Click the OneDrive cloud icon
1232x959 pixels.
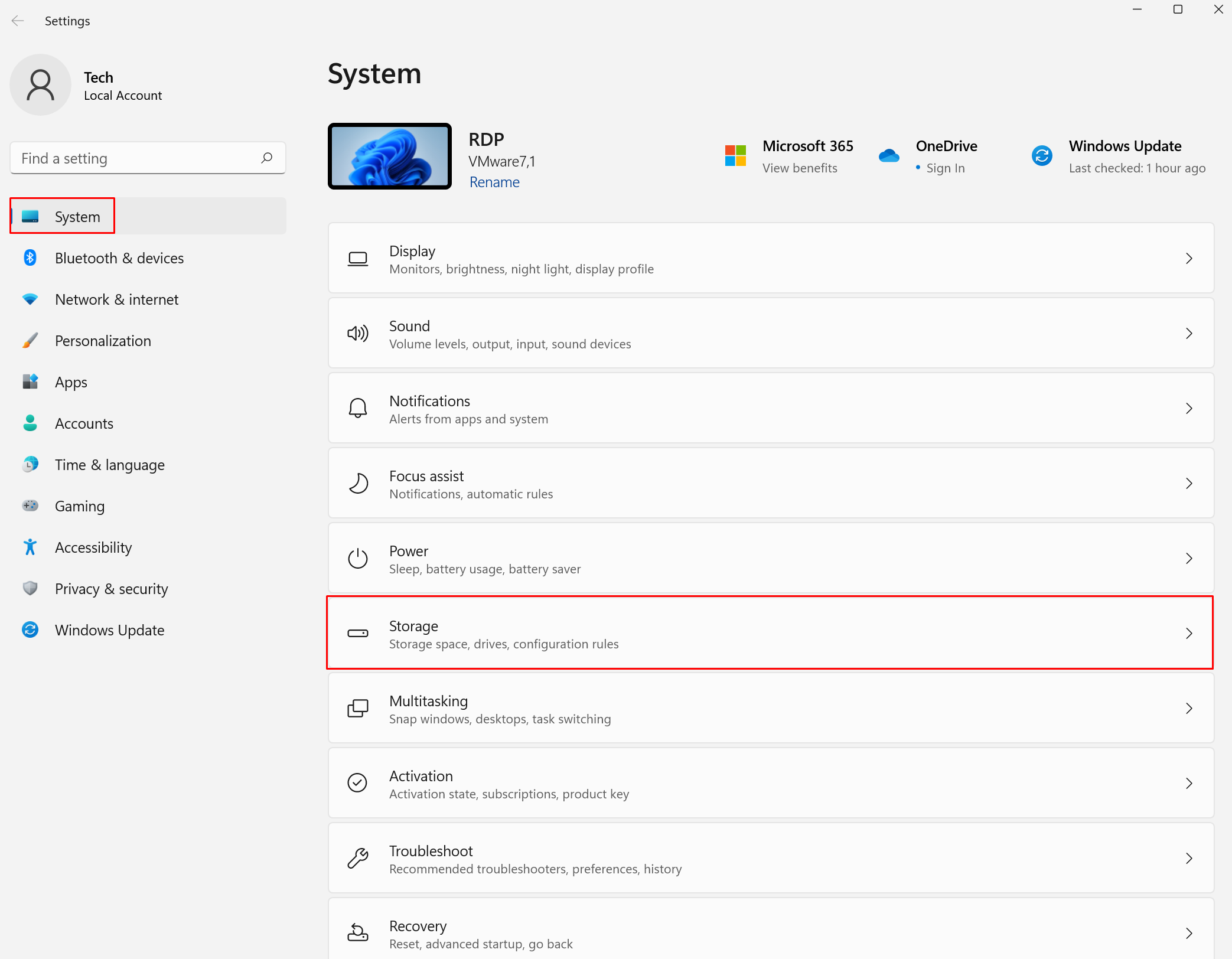tap(889, 155)
